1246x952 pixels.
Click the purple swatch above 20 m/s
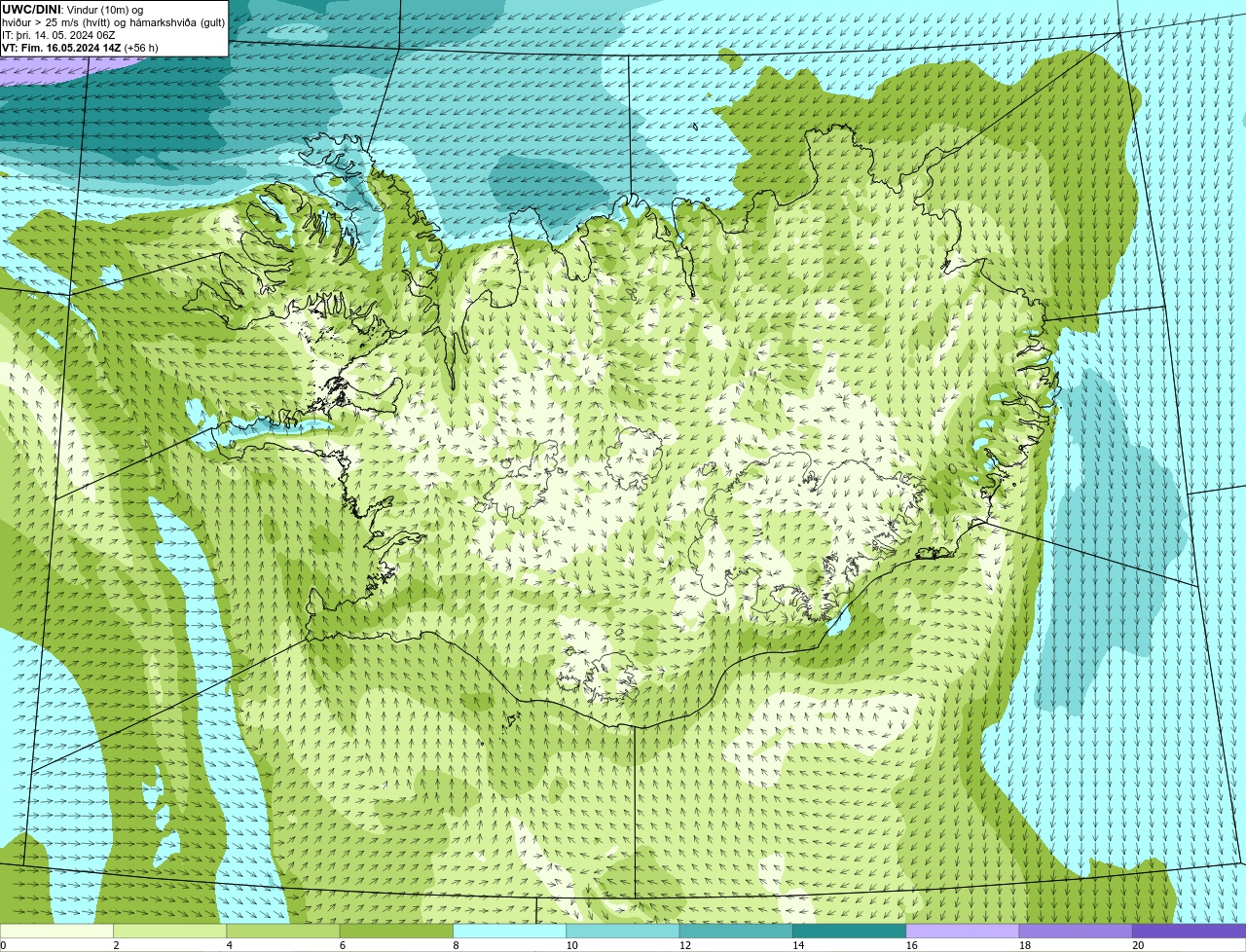(1190, 931)
